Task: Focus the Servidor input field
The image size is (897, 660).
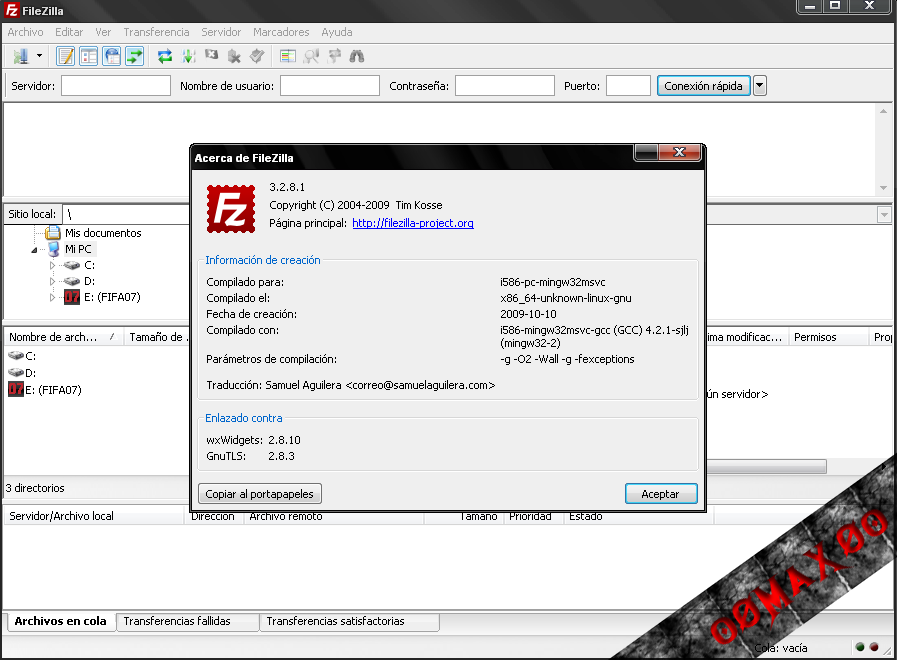Action: (116, 86)
